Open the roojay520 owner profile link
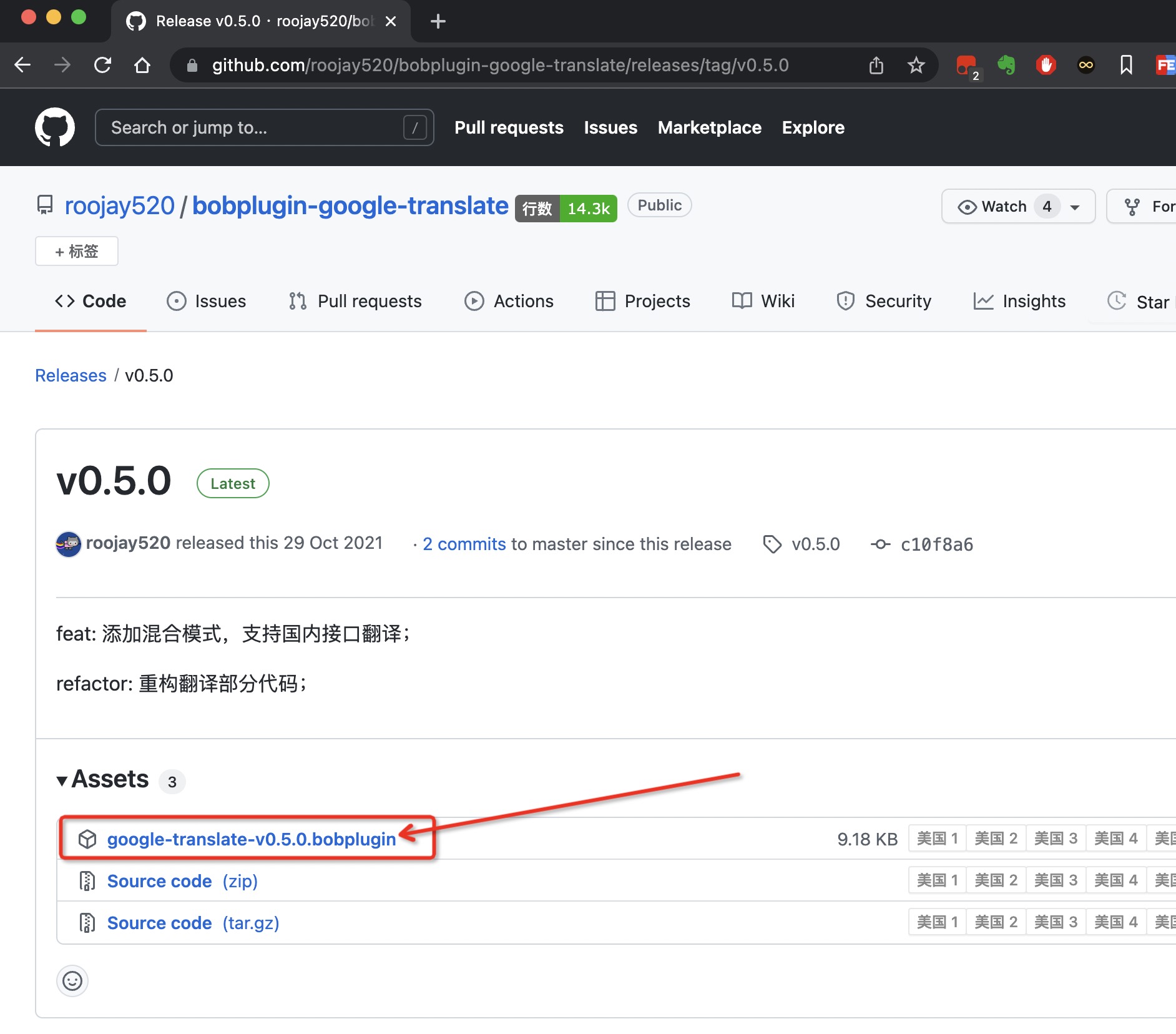This screenshot has width=1176, height=1034. 120,206
